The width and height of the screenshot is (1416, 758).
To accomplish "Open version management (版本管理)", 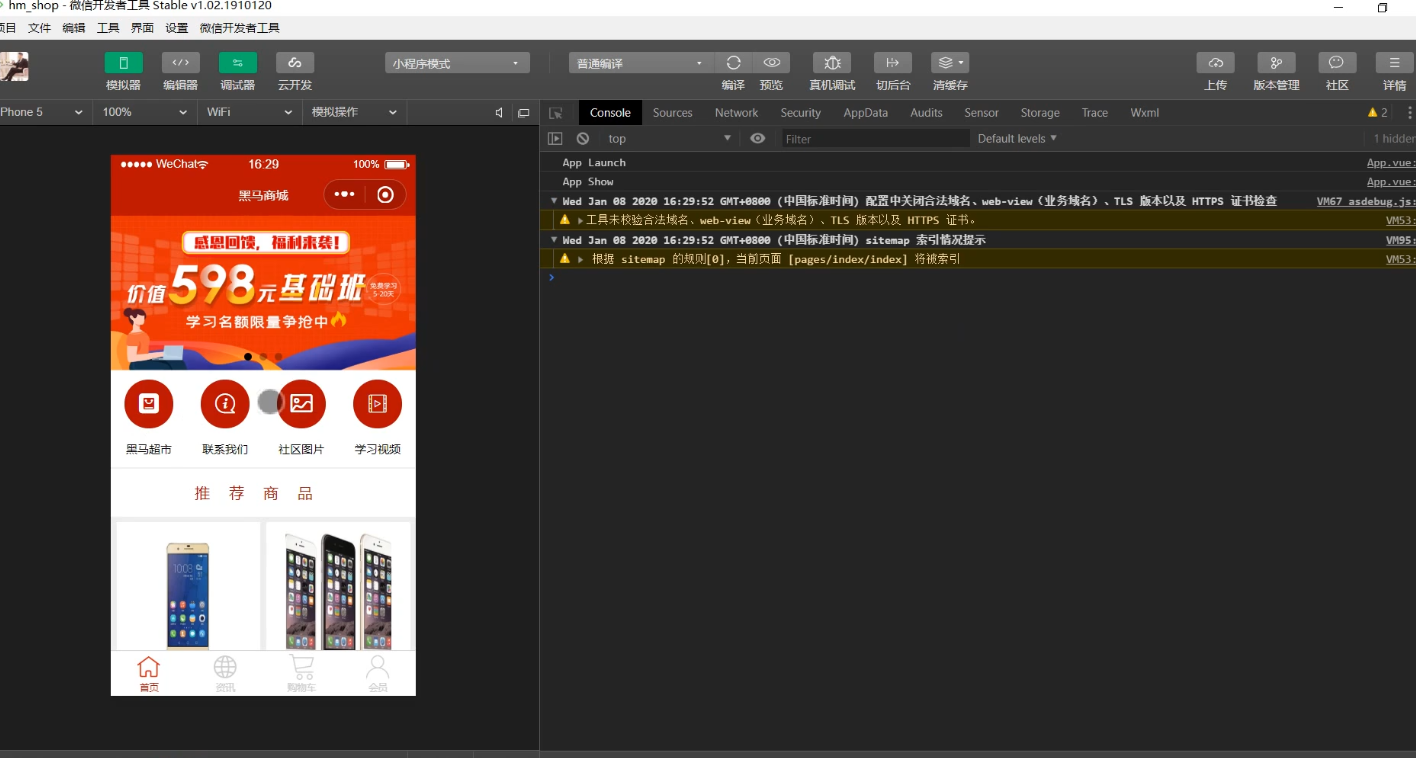I will pos(1276,63).
